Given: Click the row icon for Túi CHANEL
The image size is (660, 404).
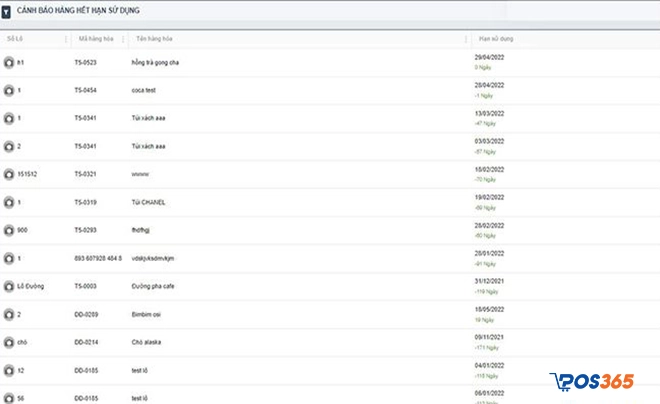Looking at the screenshot, I should click(9, 202).
